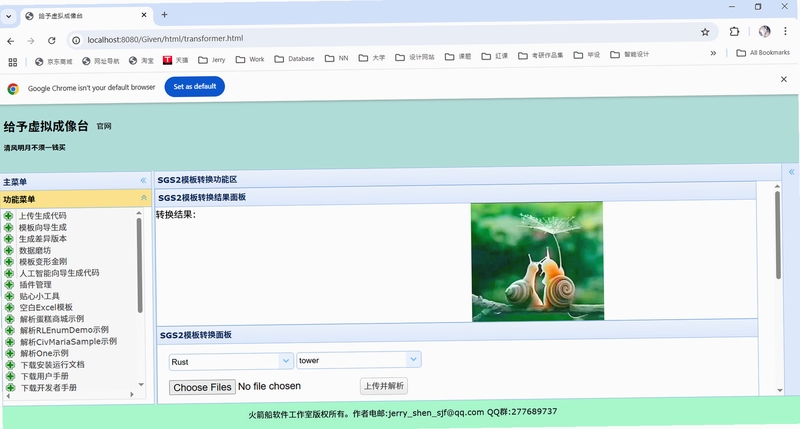
Task: Collapse the 主菜单 left panel
Action: click(x=143, y=180)
